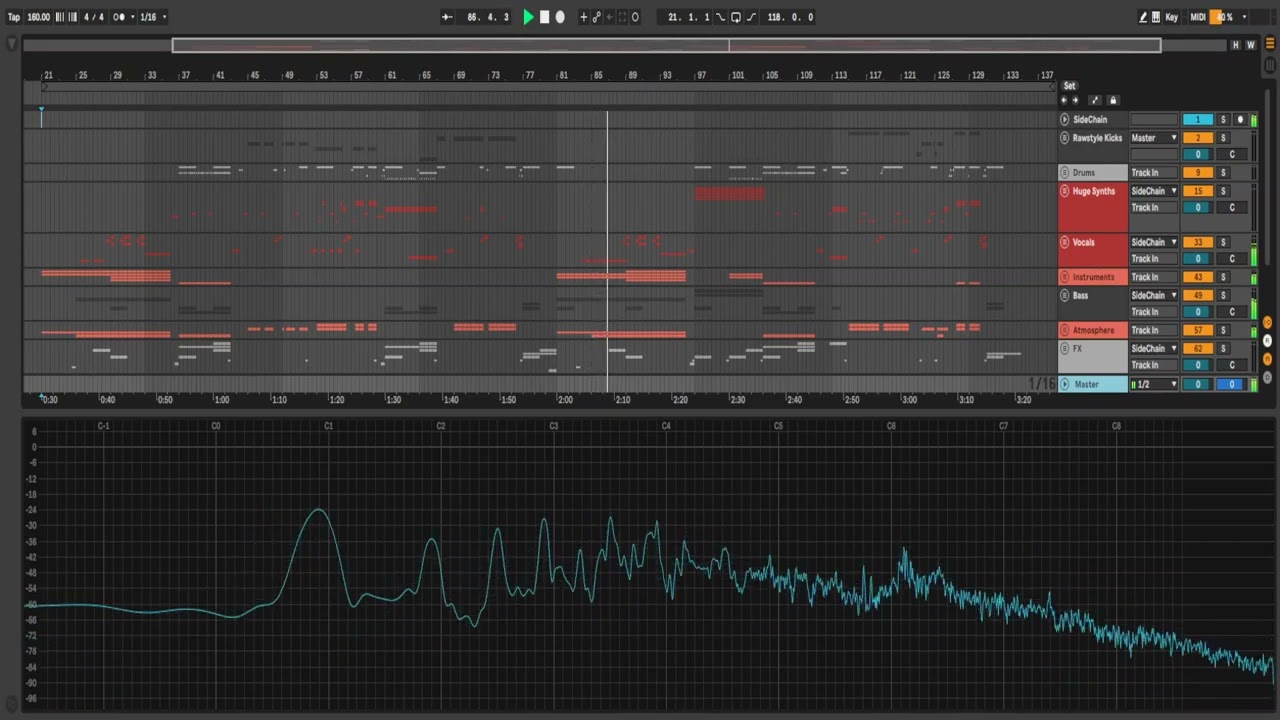Toggle the Punch-Out switch icon

click(x=752, y=17)
